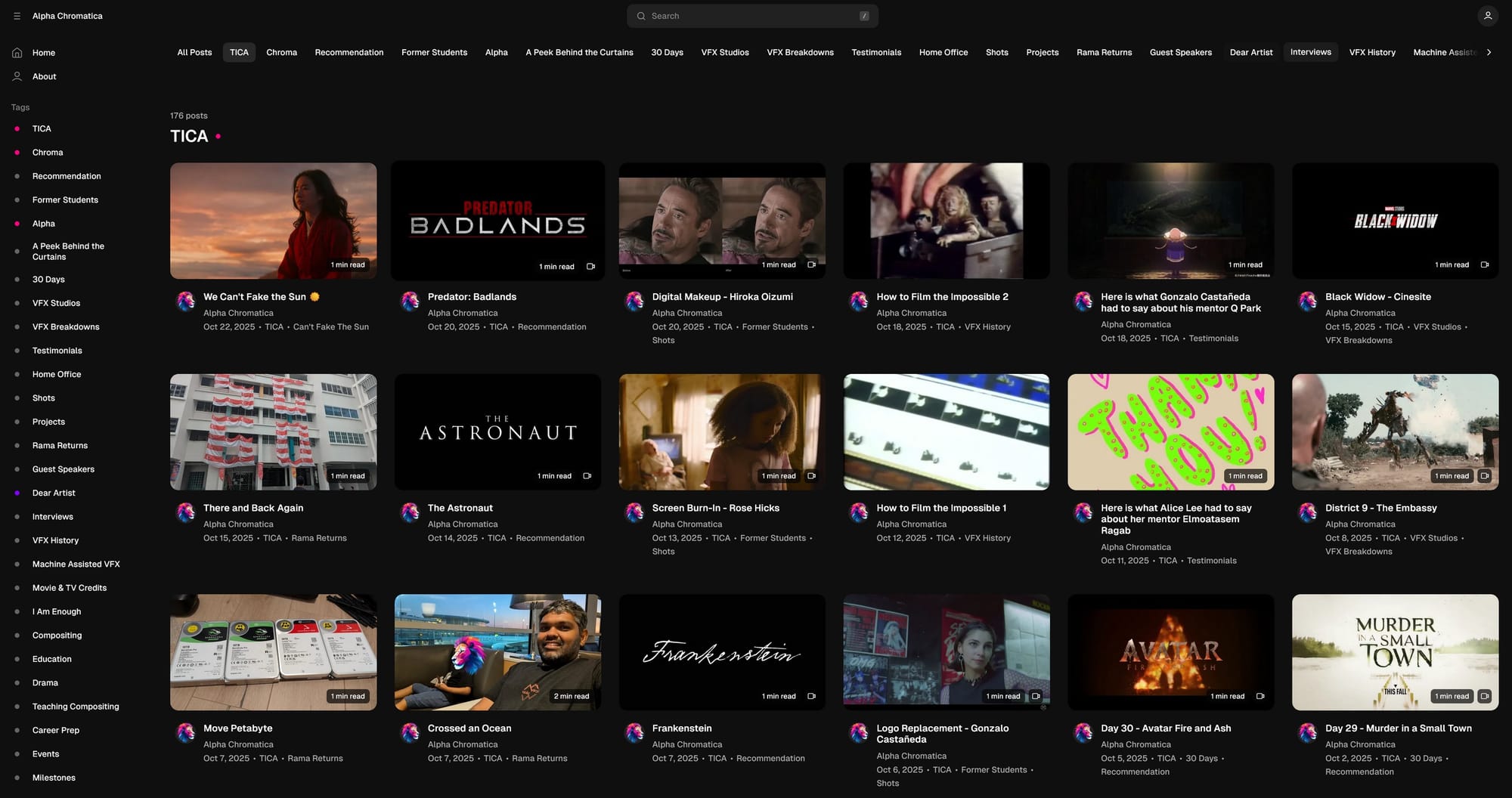Open The Astronaut post thumbnail
Viewport: 1512px width, 798px height.
coord(497,431)
